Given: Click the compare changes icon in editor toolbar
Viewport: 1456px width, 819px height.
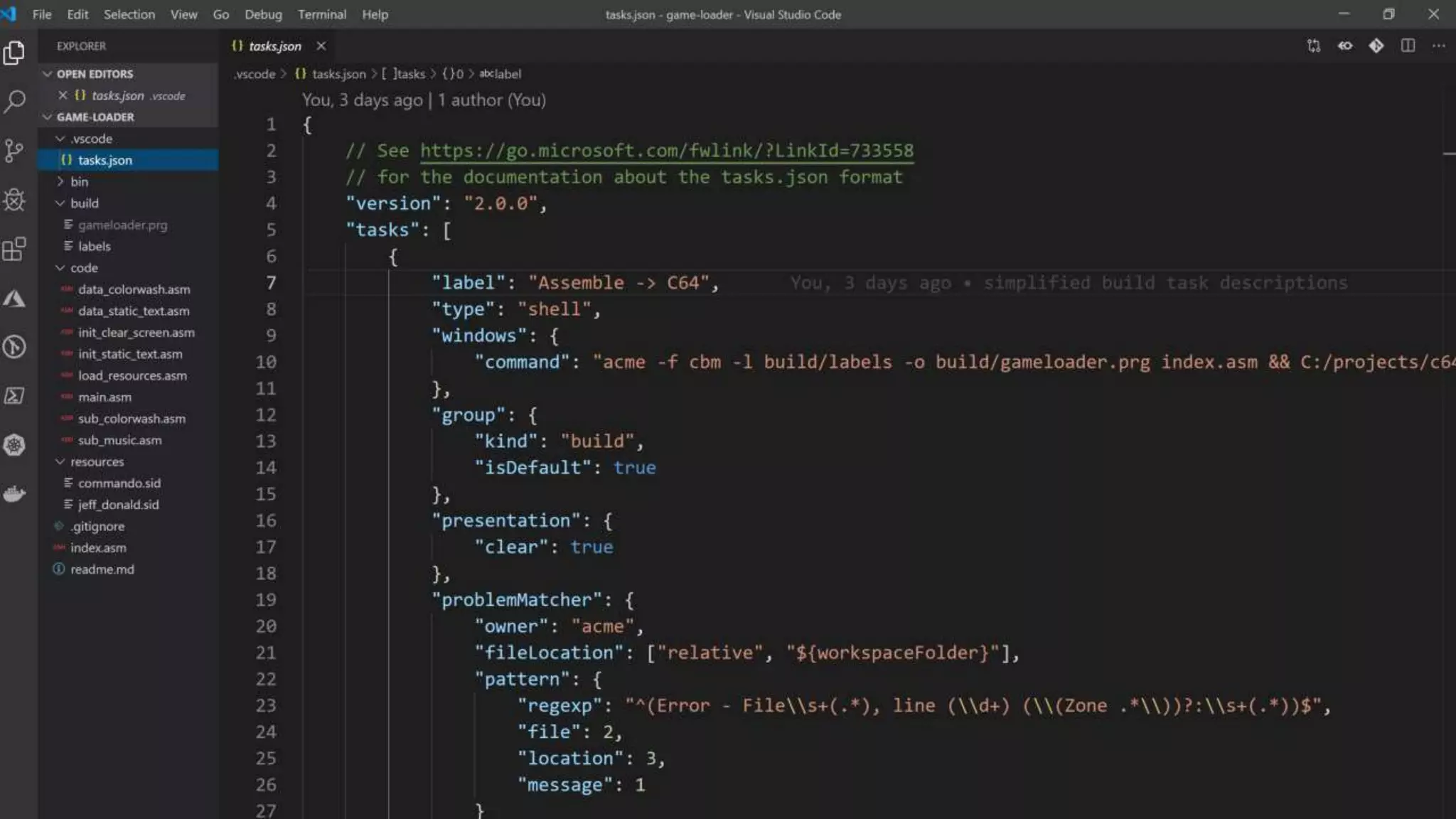Looking at the screenshot, I should (1314, 46).
